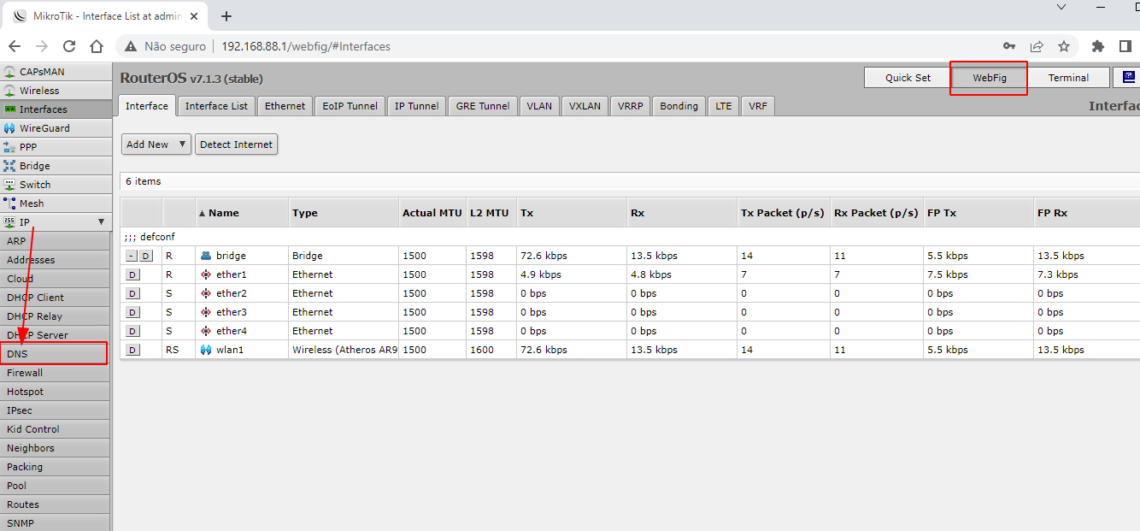Click the Bridge sidebar icon
Image resolution: width=1140 pixels, height=531 pixels.
(9, 166)
